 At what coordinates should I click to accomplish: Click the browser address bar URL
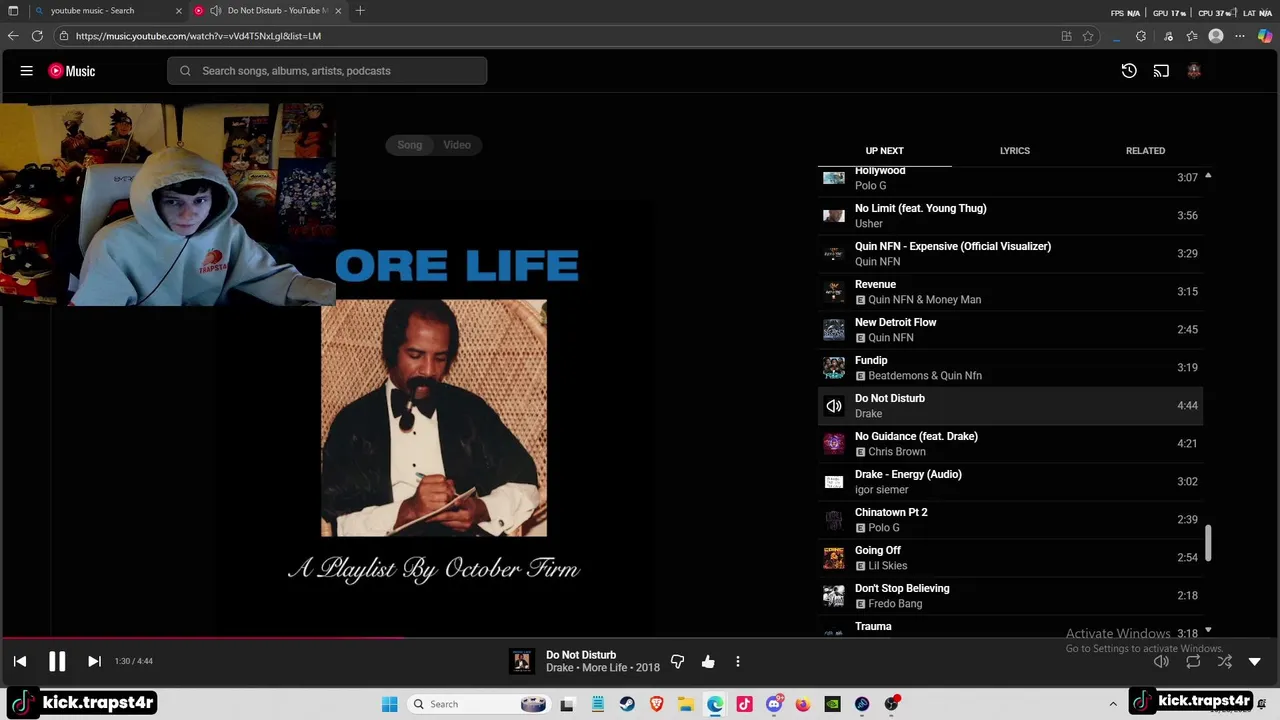tap(198, 36)
